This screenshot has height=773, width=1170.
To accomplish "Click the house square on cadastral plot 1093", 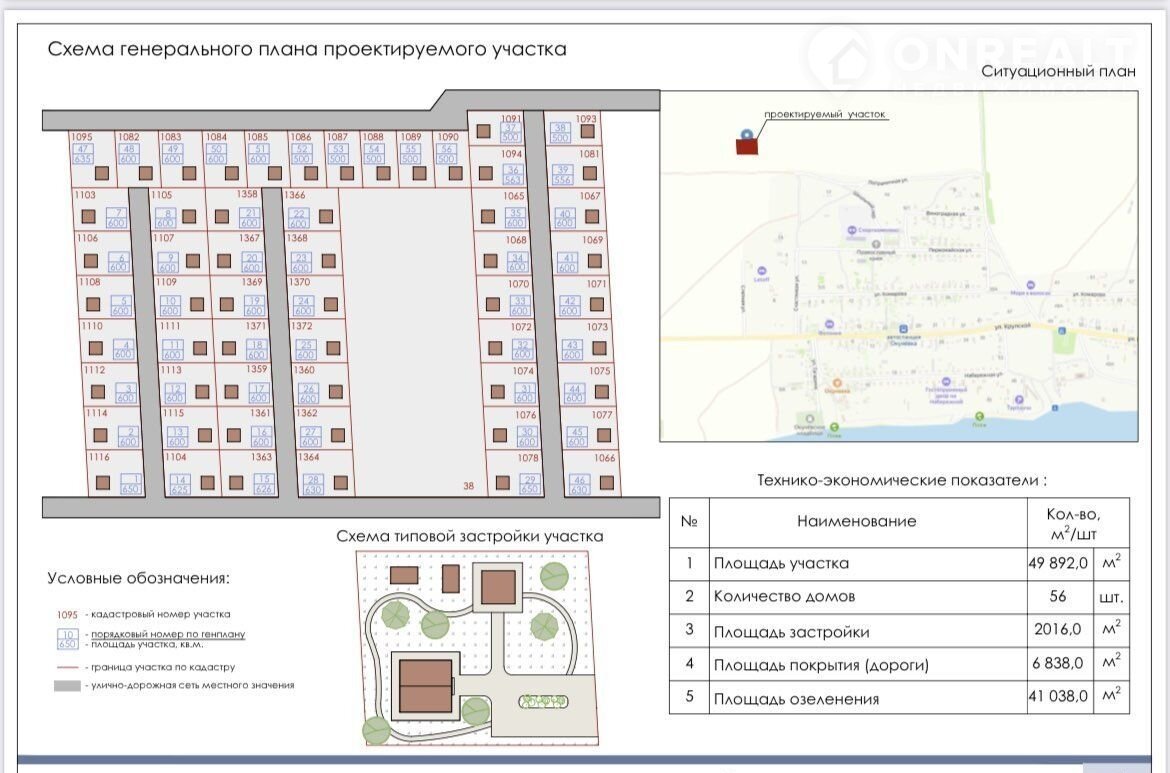I will pyautogui.click(x=588, y=130).
